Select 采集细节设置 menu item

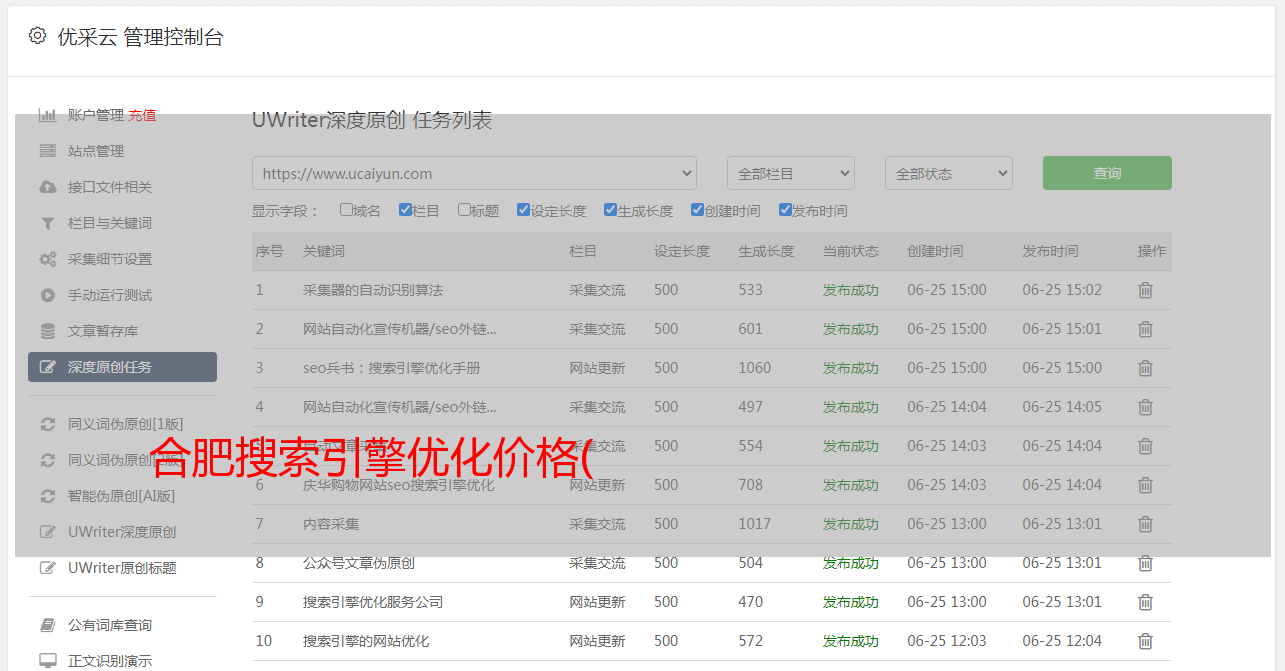coord(110,259)
